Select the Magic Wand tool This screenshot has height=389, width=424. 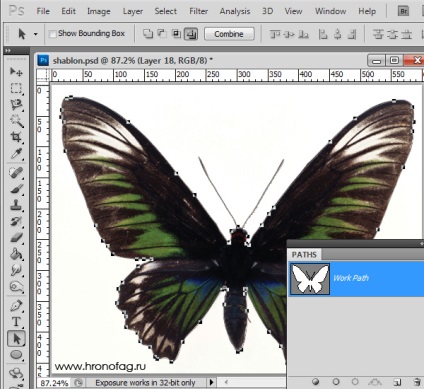coord(16,121)
